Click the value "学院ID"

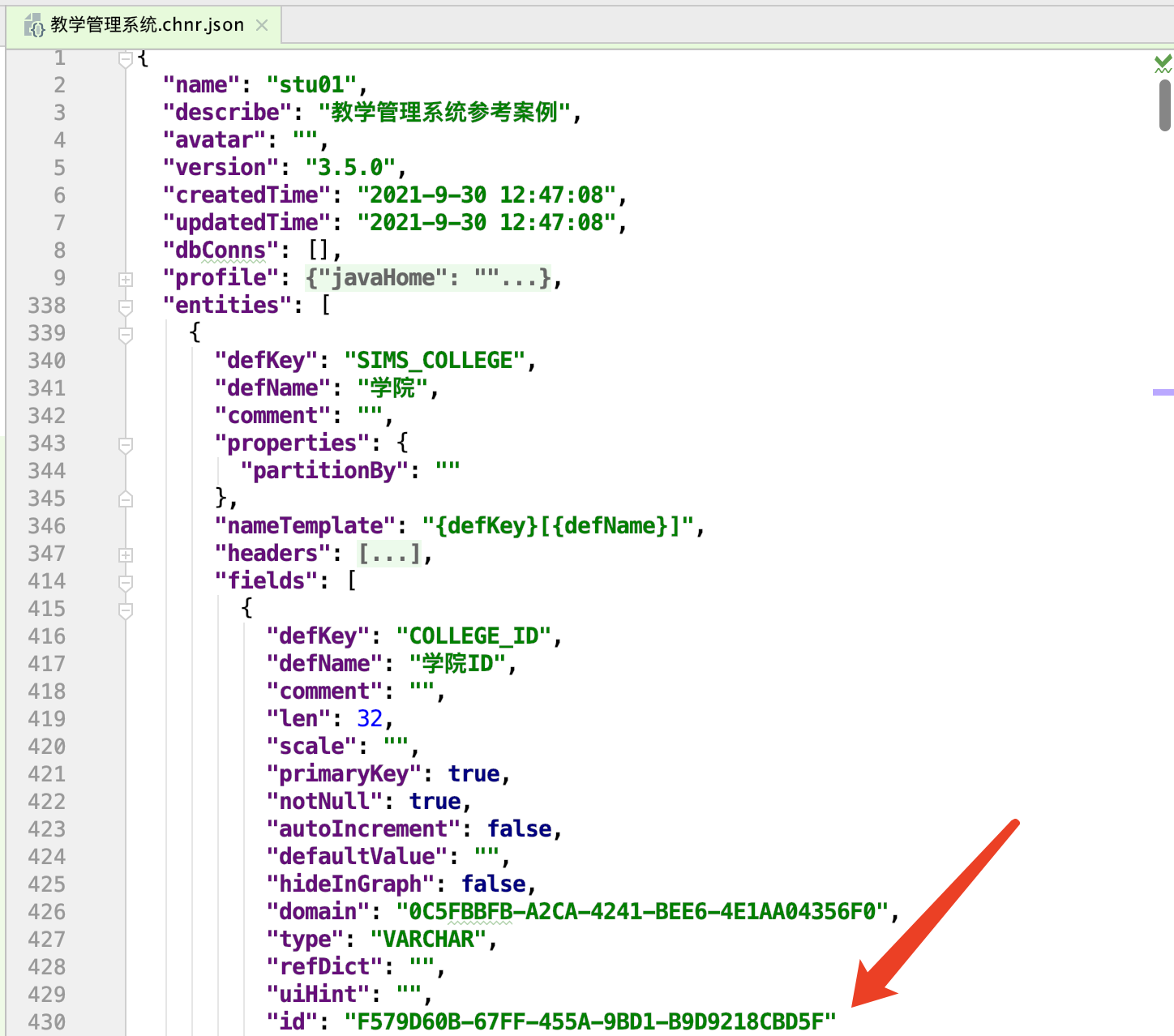tap(457, 664)
